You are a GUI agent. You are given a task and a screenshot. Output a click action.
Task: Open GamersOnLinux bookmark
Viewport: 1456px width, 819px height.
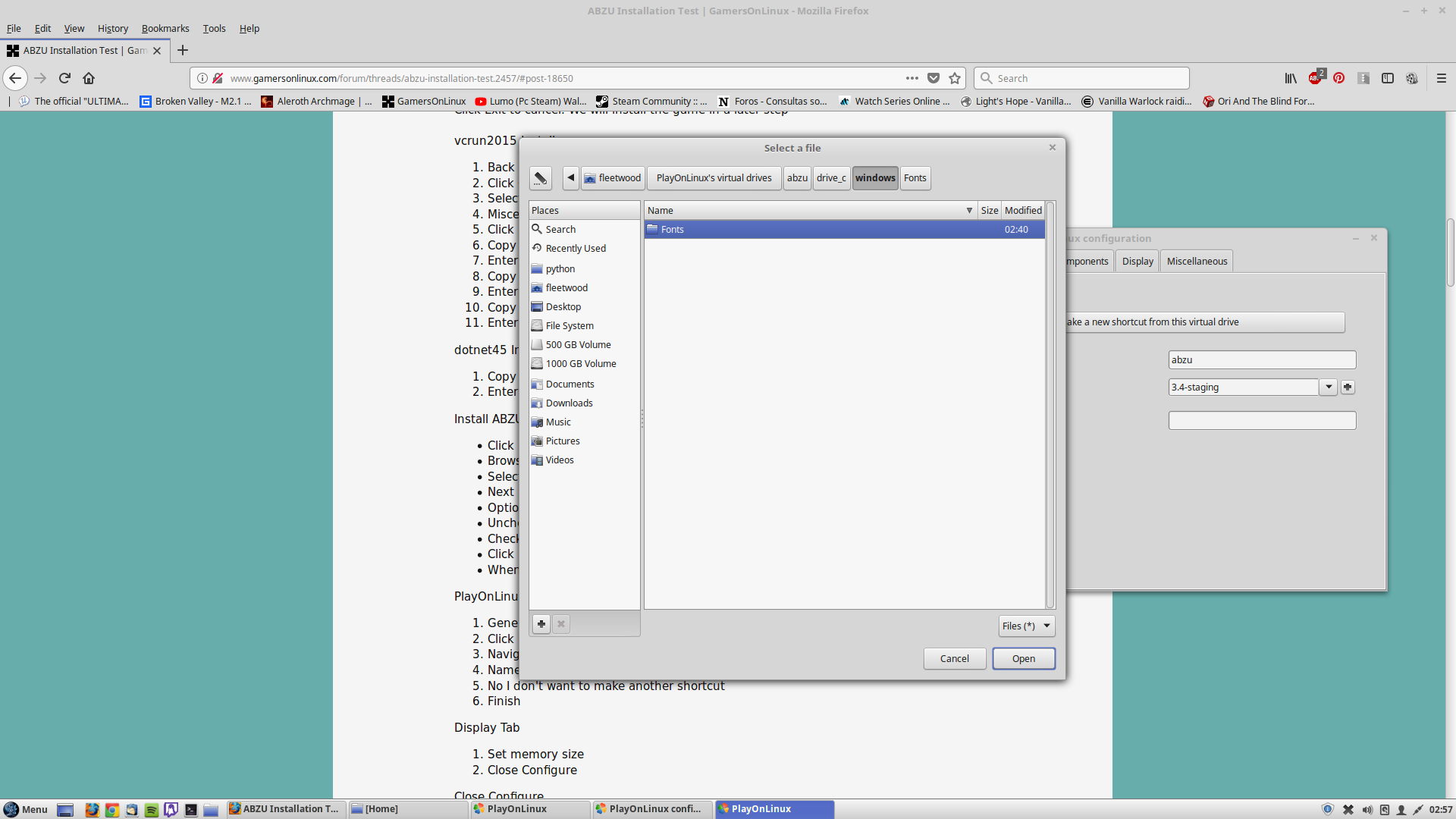[x=424, y=101]
